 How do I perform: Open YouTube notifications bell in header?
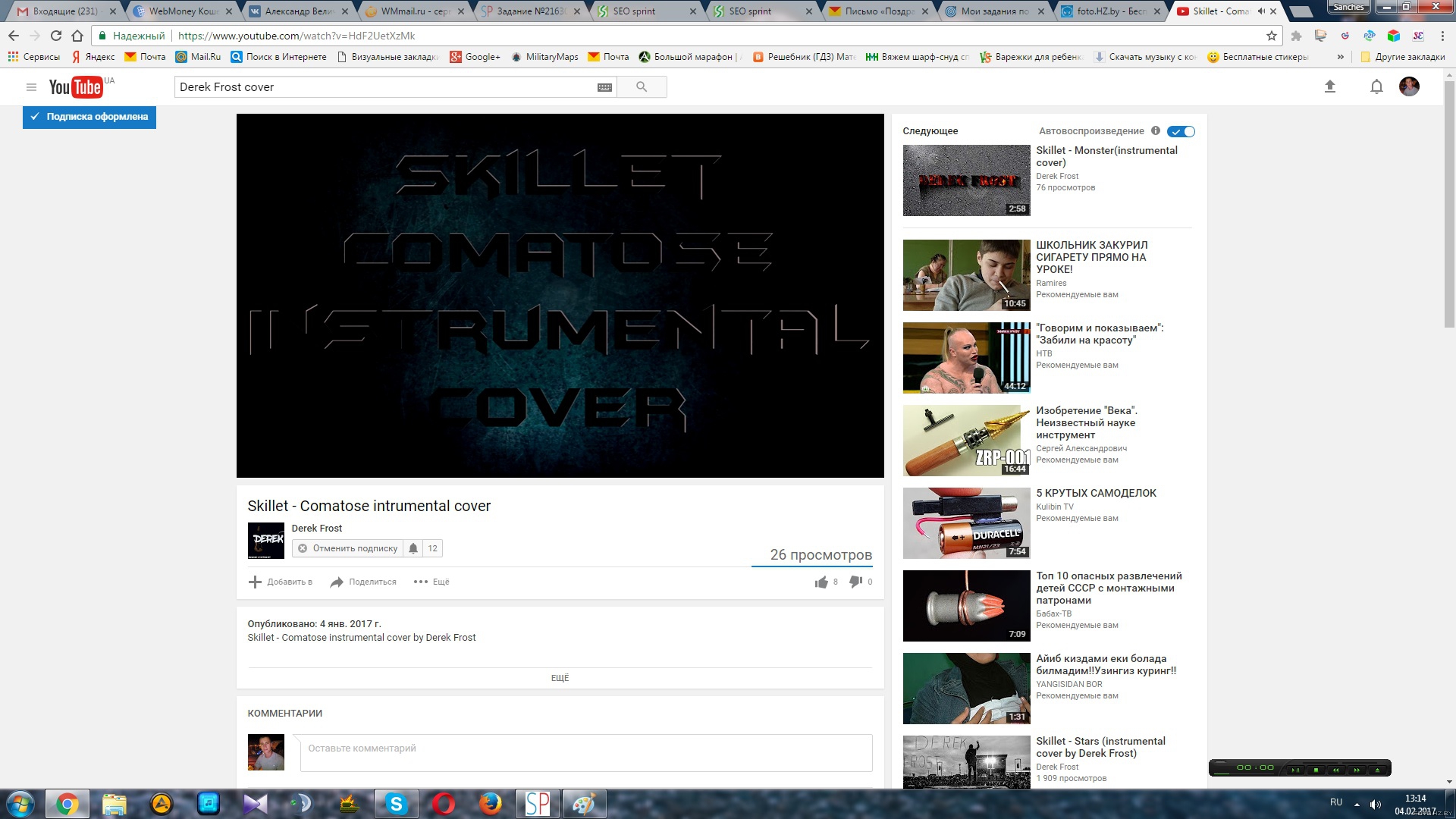coord(1376,87)
